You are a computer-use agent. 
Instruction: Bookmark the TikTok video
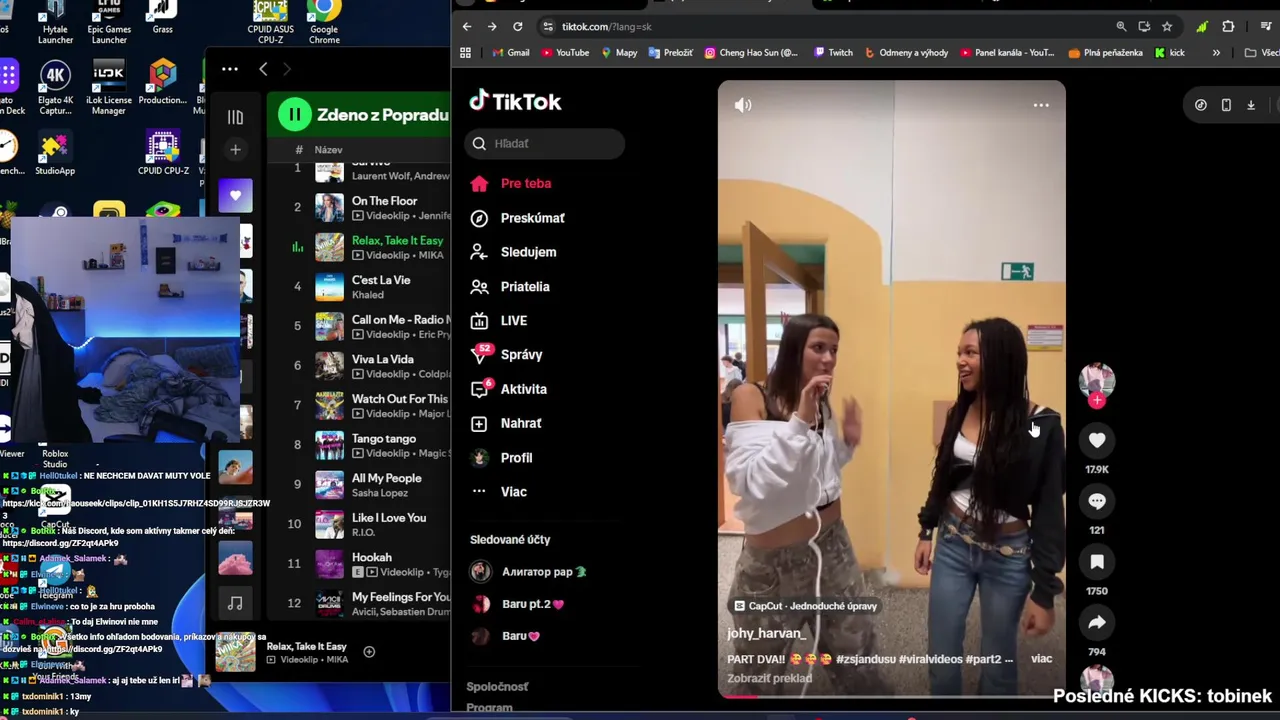click(1097, 562)
